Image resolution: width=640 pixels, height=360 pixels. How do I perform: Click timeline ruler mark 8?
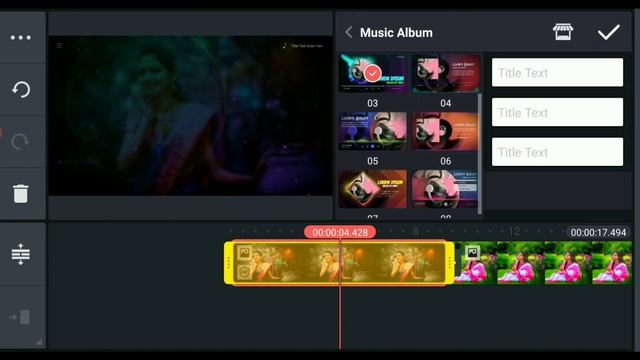click(416, 231)
